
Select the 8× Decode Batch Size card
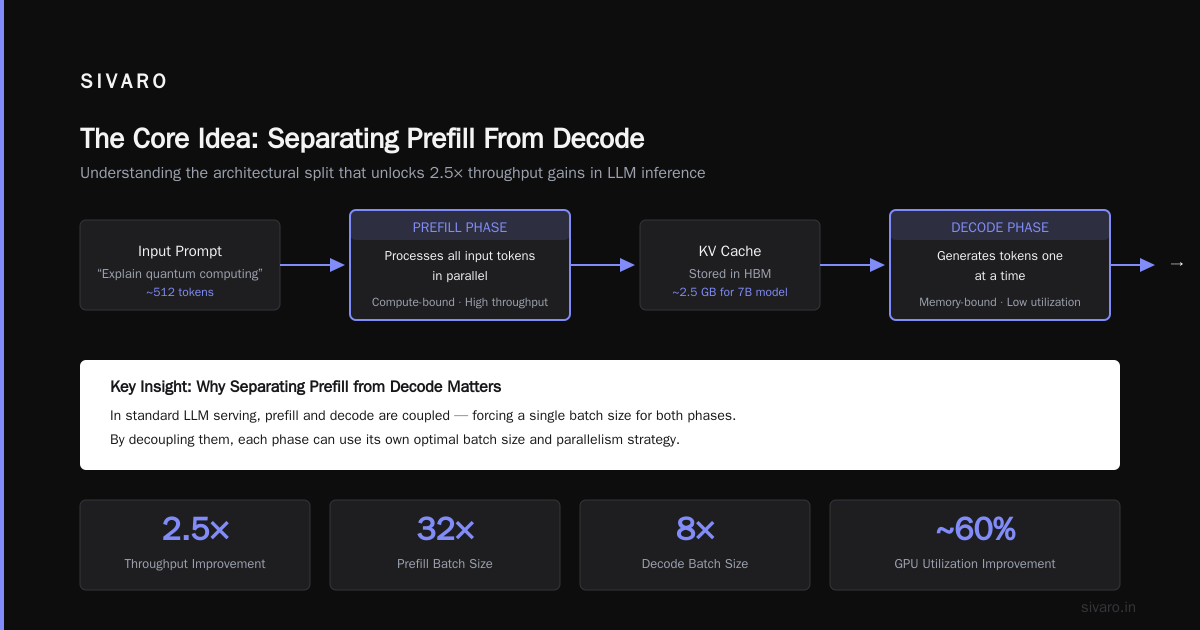tap(695, 545)
